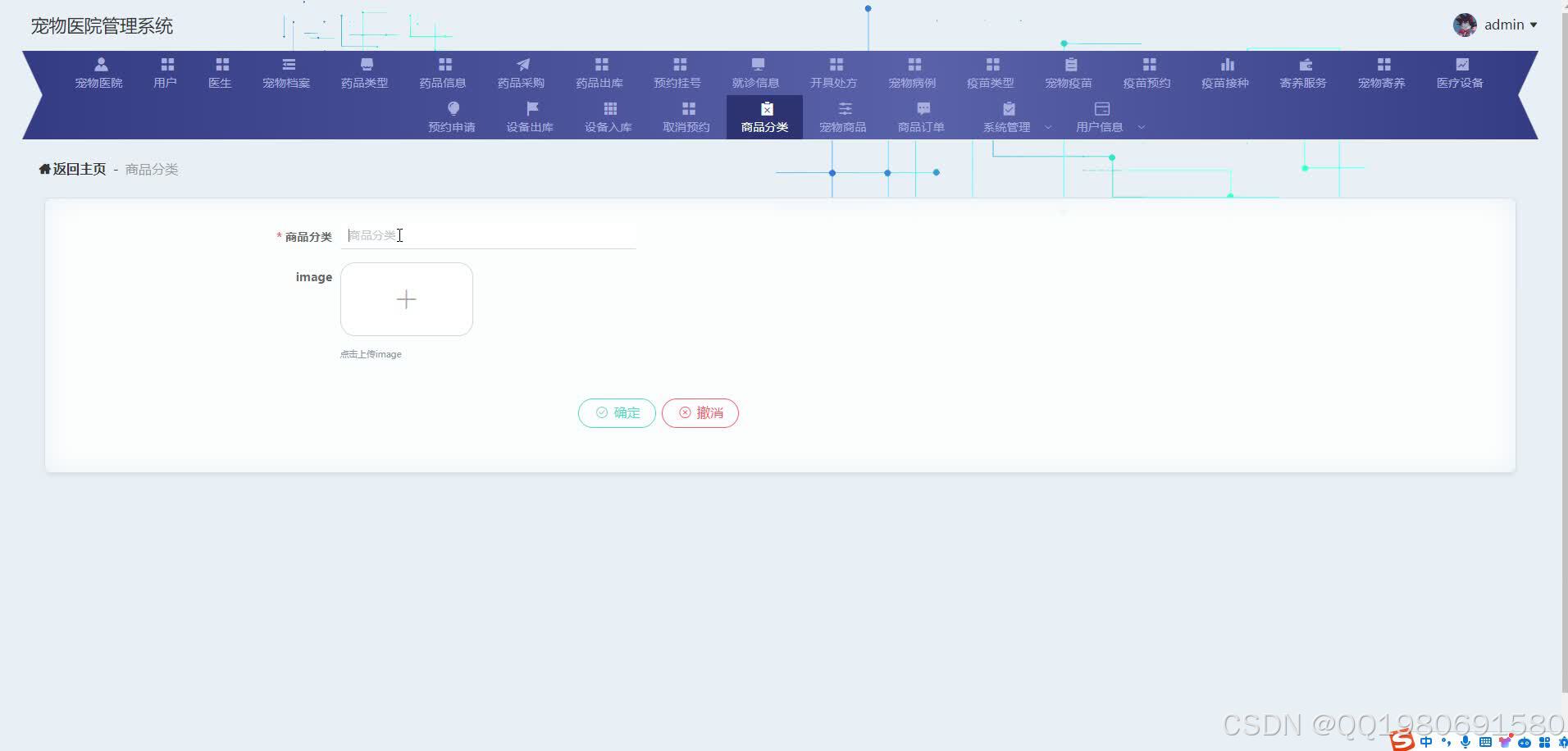Click the 医疗设备 chart icon
The height and width of the screenshot is (751, 1568).
[x=1462, y=64]
